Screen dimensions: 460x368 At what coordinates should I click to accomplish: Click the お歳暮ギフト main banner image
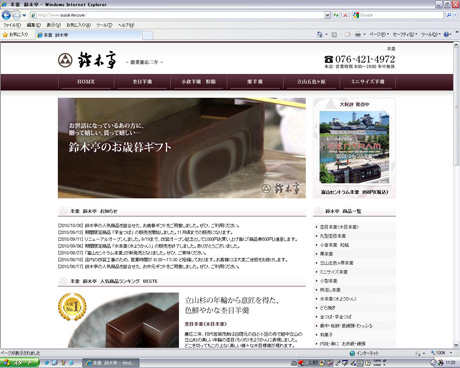click(x=182, y=148)
